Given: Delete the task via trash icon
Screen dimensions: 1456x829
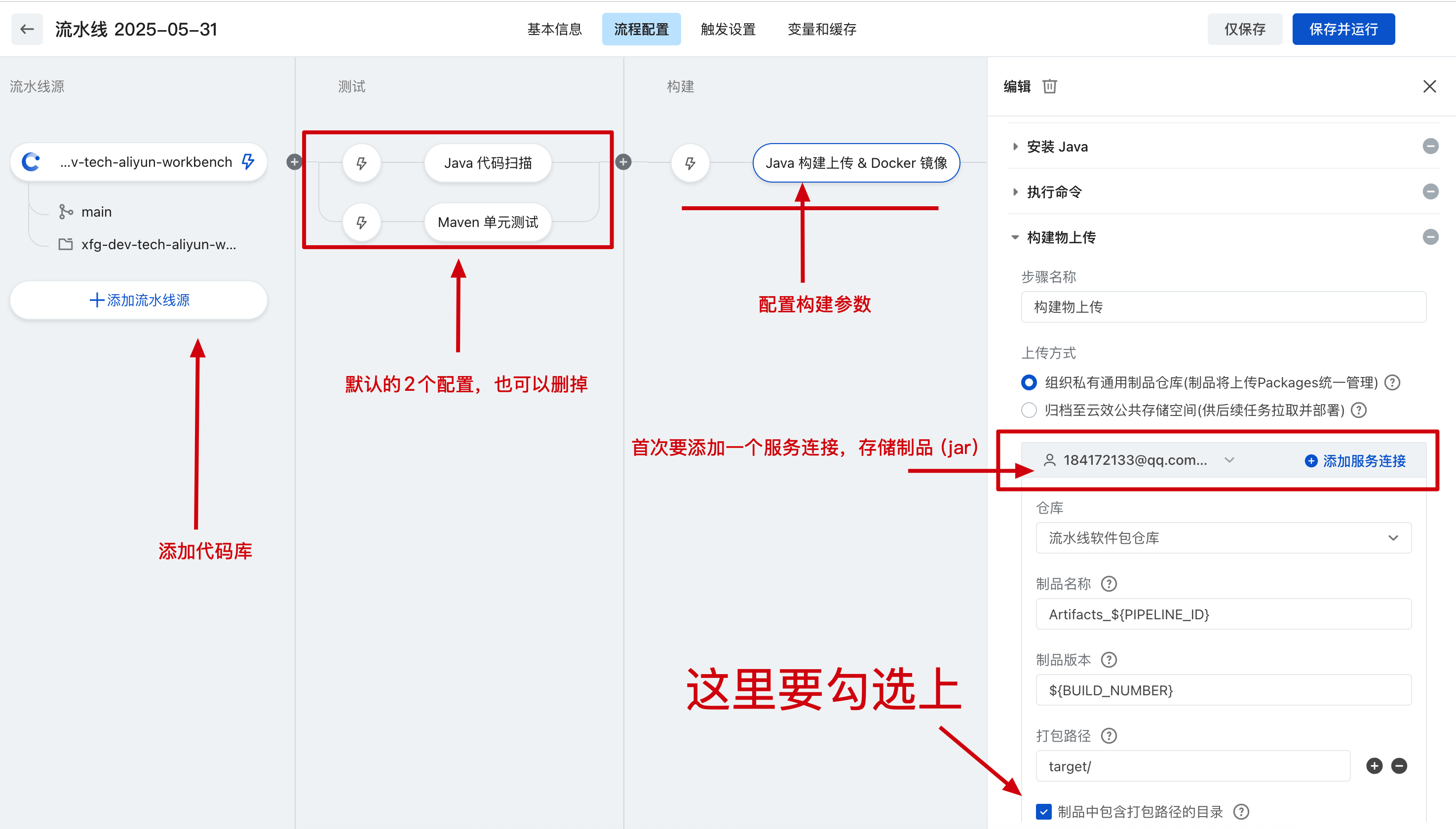Looking at the screenshot, I should [1049, 86].
